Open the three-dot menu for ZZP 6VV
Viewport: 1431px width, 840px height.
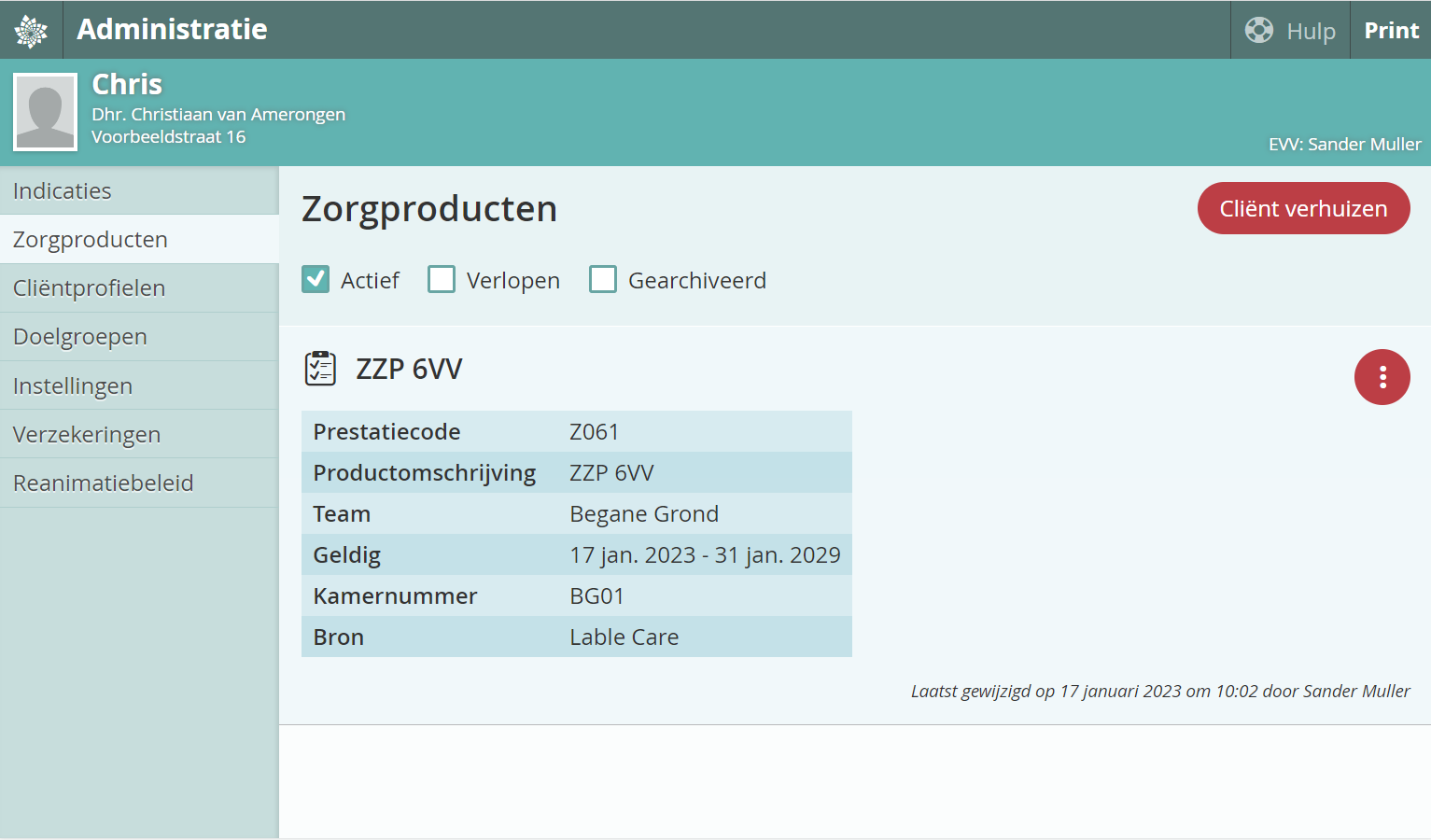point(1382,377)
